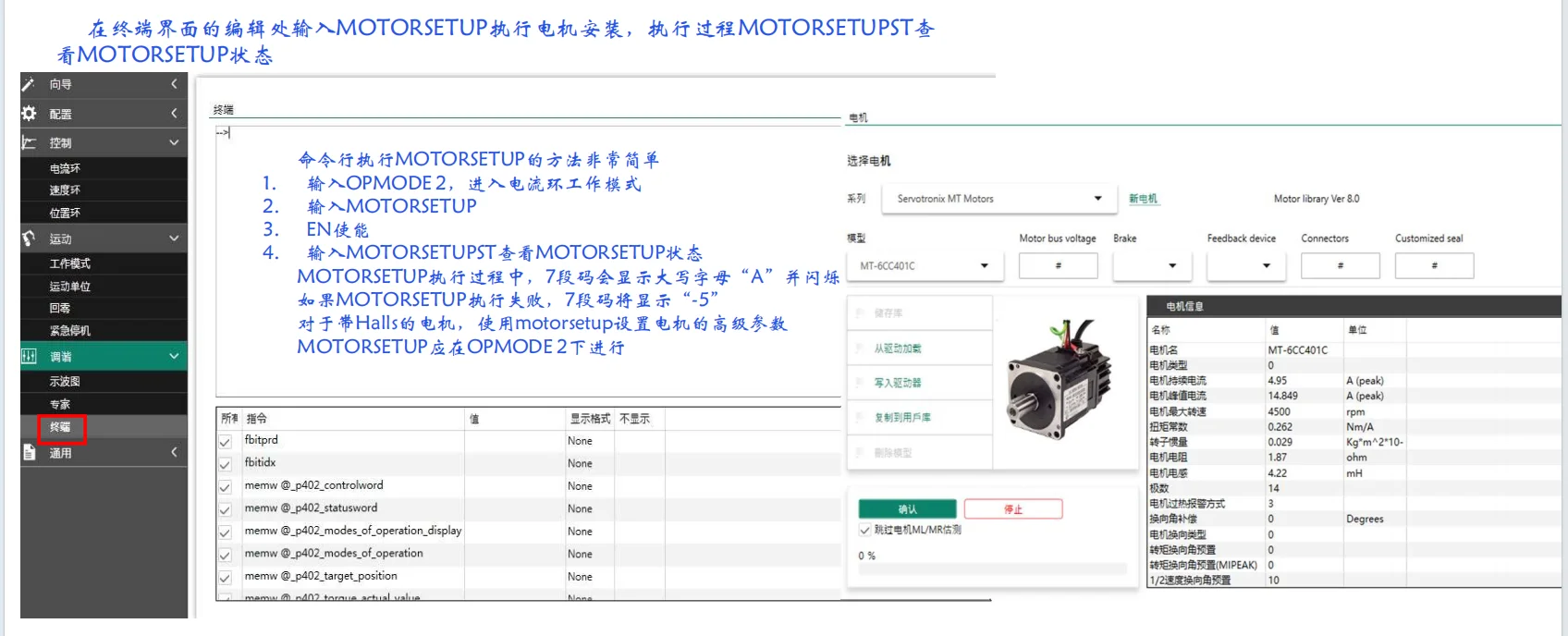
Task: Click None format for fbitprd
Action: pyautogui.click(x=580, y=441)
